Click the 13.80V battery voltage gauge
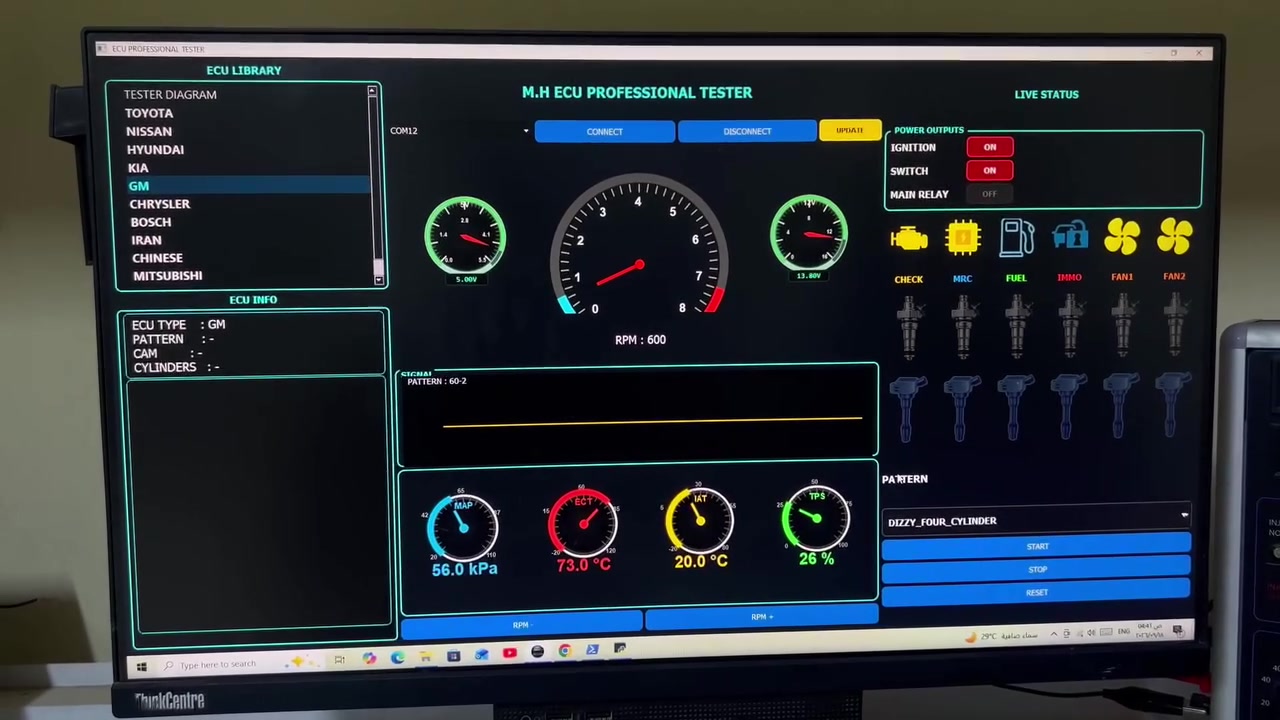 pyautogui.click(x=809, y=233)
